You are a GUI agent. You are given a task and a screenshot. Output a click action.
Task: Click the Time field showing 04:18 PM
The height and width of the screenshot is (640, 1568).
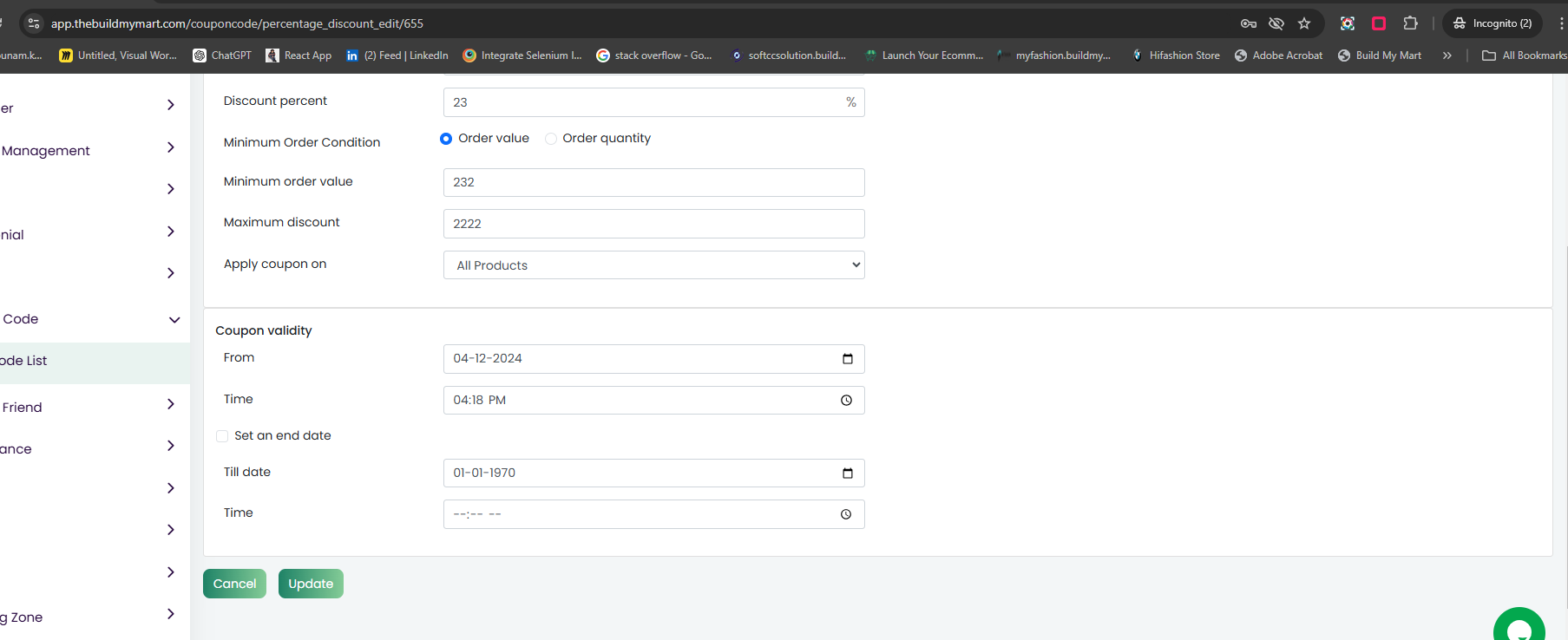pos(654,400)
